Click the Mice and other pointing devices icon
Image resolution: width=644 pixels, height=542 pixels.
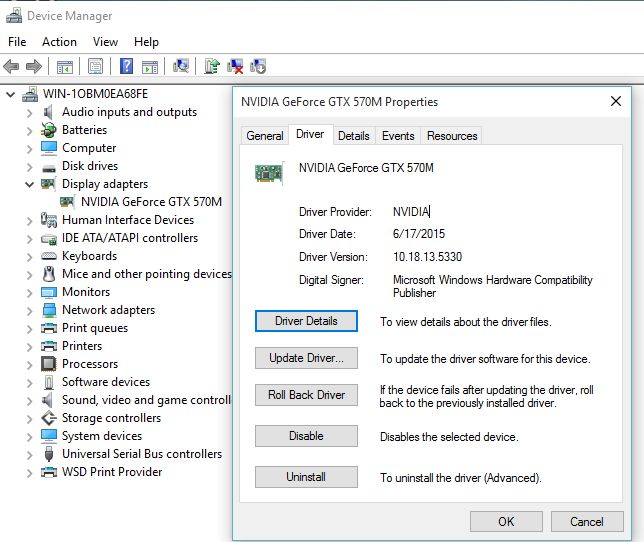click(49, 274)
